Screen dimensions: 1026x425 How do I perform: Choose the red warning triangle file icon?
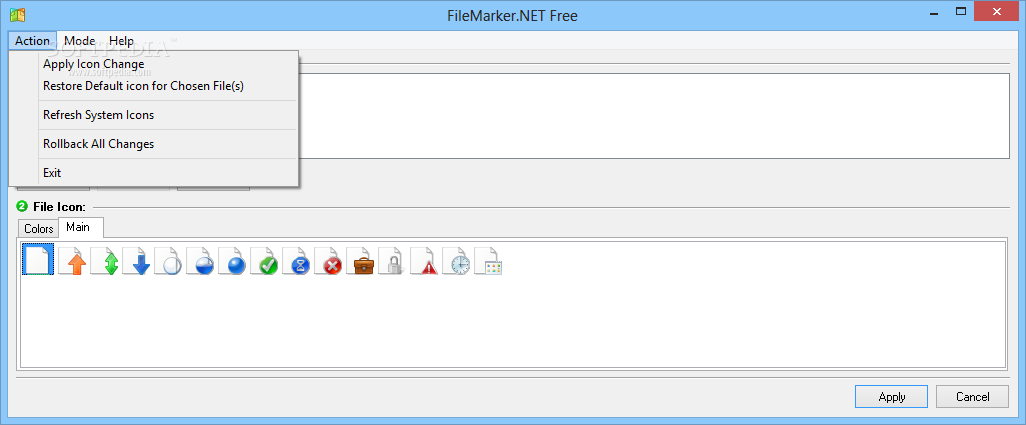[425, 260]
